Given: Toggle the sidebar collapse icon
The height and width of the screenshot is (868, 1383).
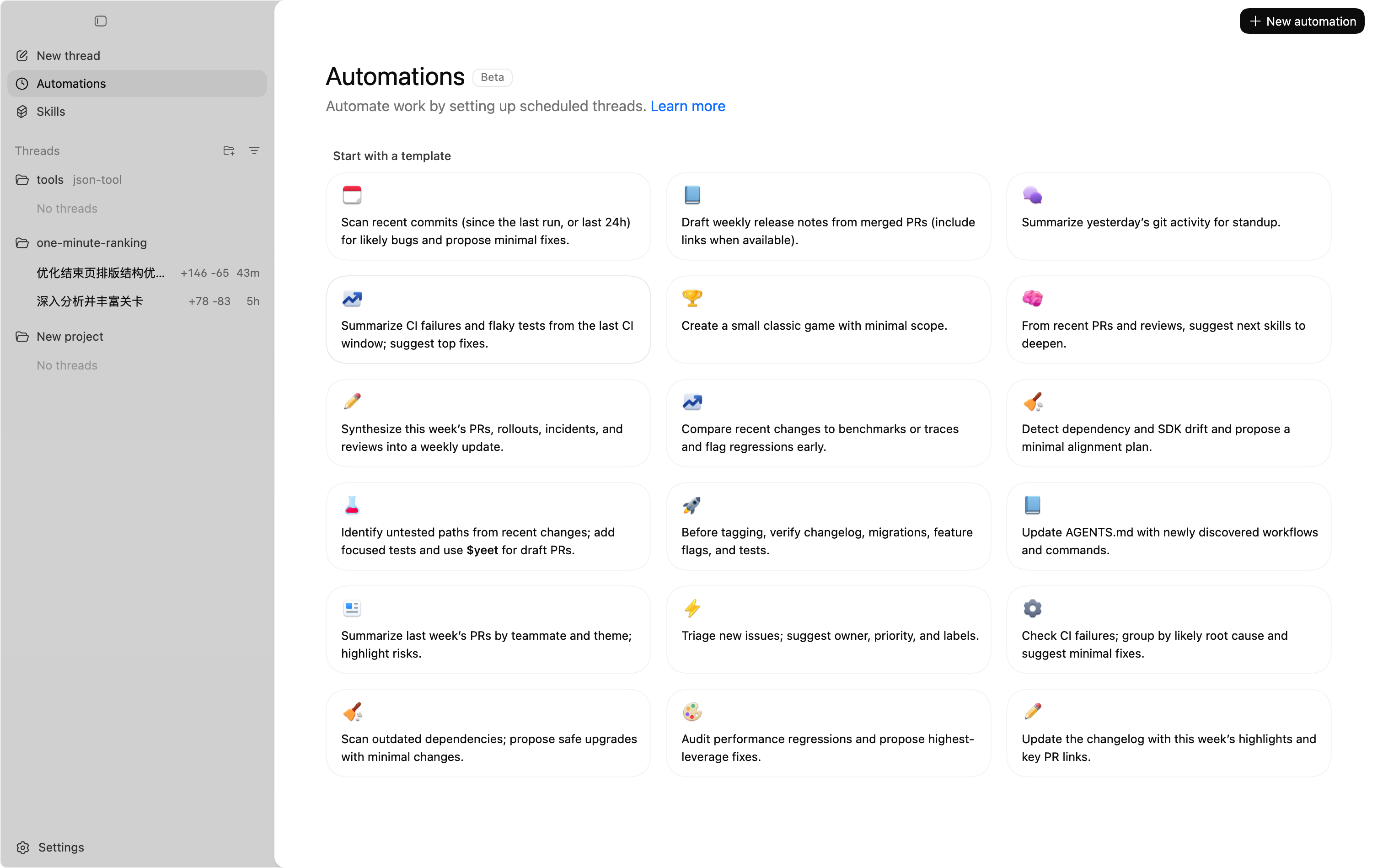Looking at the screenshot, I should (x=101, y=21).
